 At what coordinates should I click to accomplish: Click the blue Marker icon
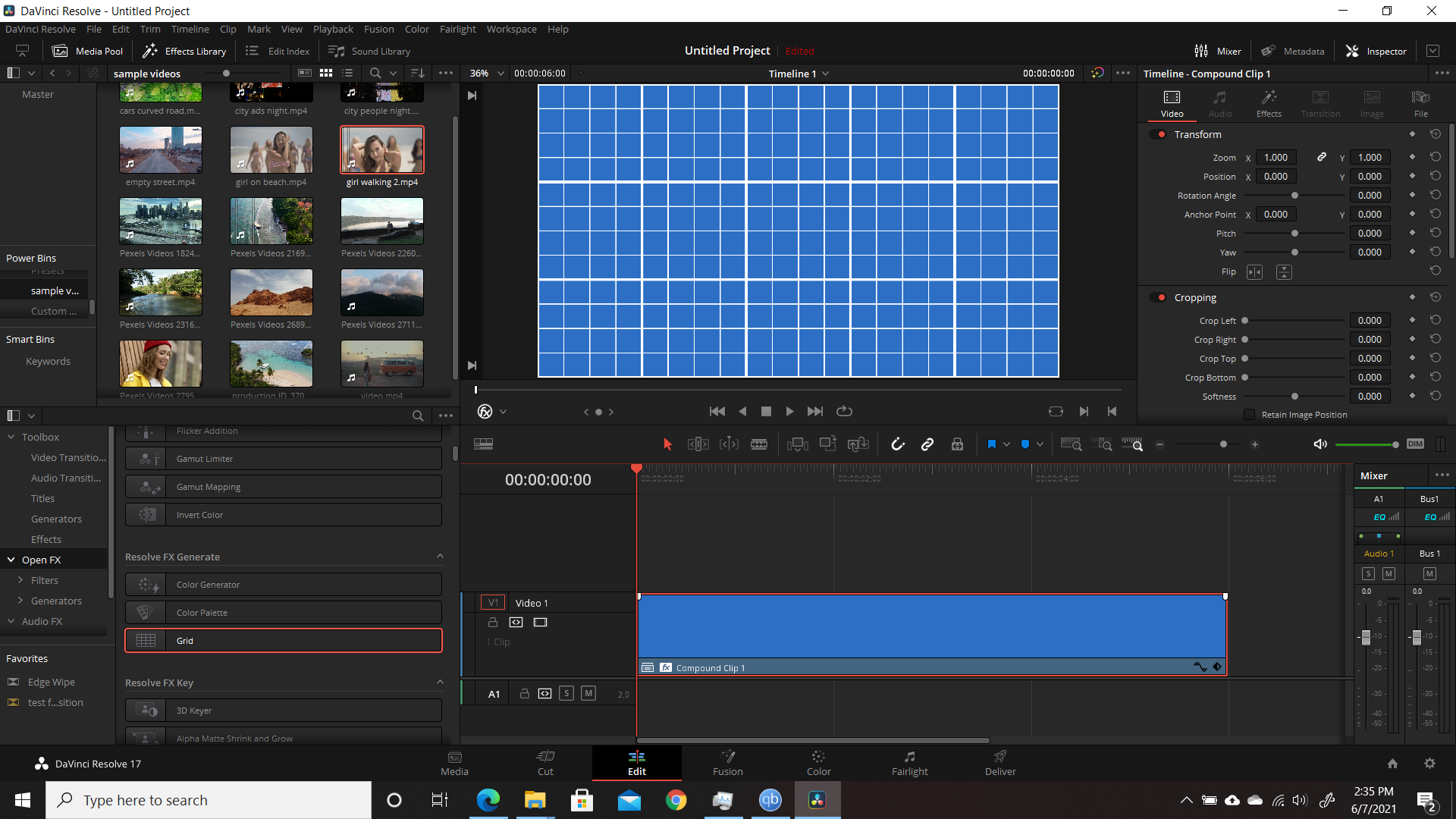1025,444
